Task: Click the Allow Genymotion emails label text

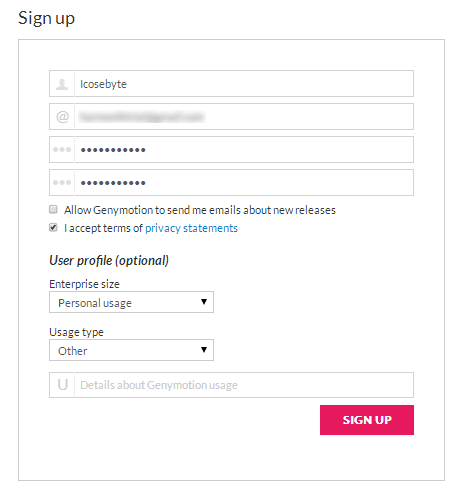Action: (x=200, y=210)
